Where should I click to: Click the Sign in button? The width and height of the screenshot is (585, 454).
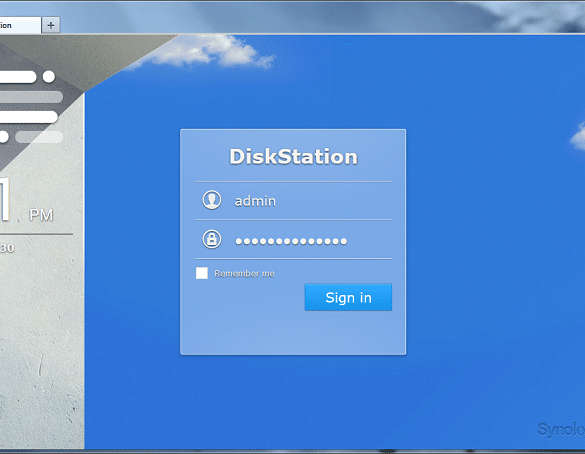point(348,297)
